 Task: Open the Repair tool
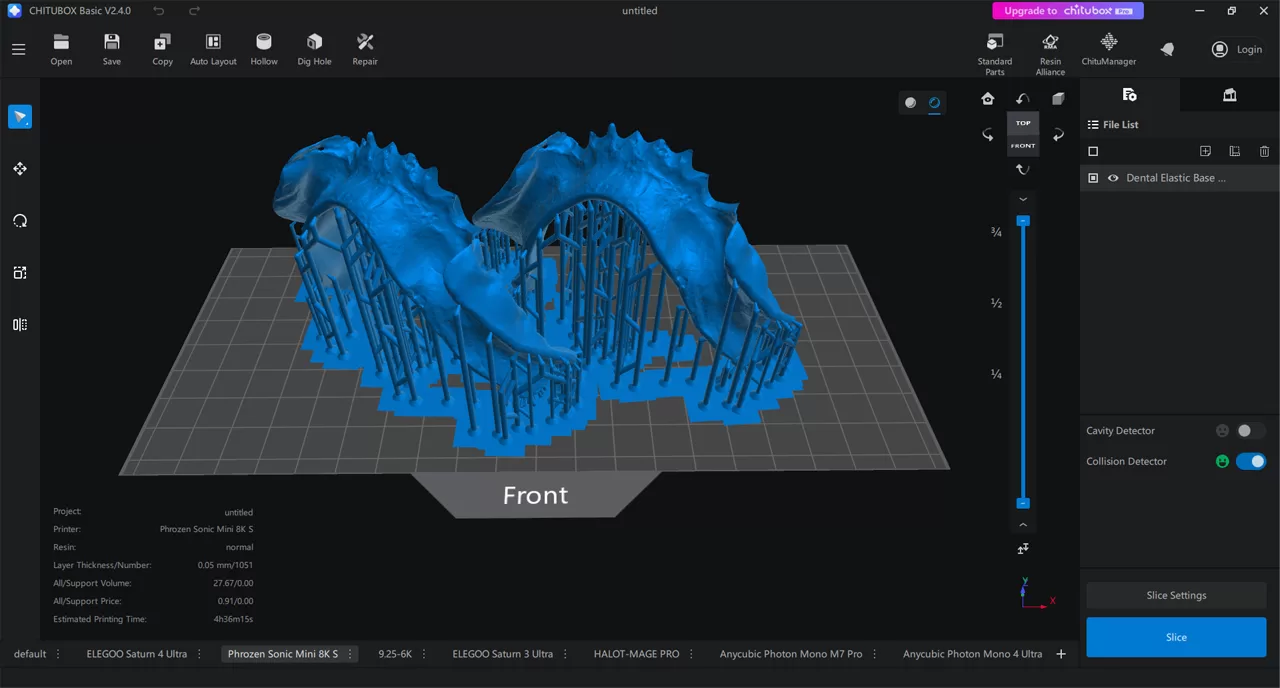[x=365, y=49]
